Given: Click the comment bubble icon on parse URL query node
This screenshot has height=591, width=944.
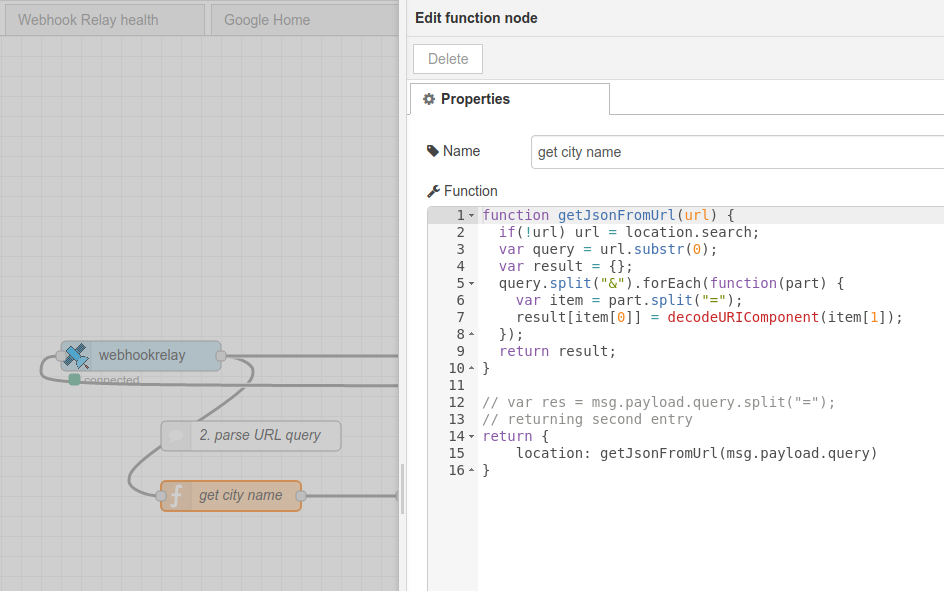Looking at the screenshot, I should point(177,436).
